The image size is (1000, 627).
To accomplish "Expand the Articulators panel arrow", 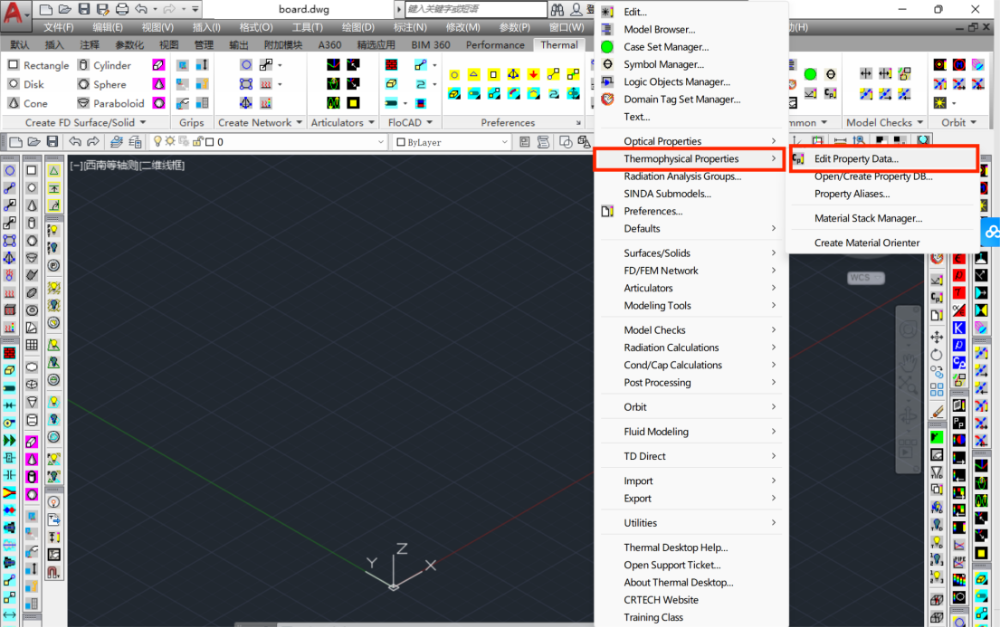I will pos(371,122).
